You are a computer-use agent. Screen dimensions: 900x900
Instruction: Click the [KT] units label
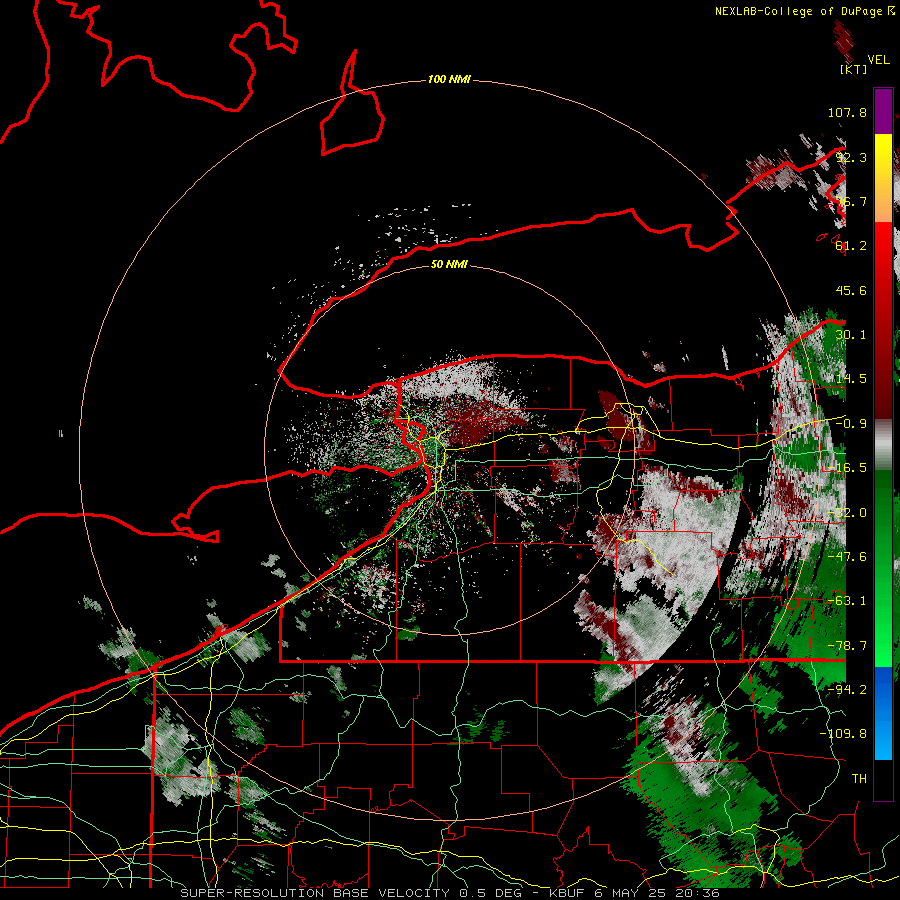pos(854,69)
